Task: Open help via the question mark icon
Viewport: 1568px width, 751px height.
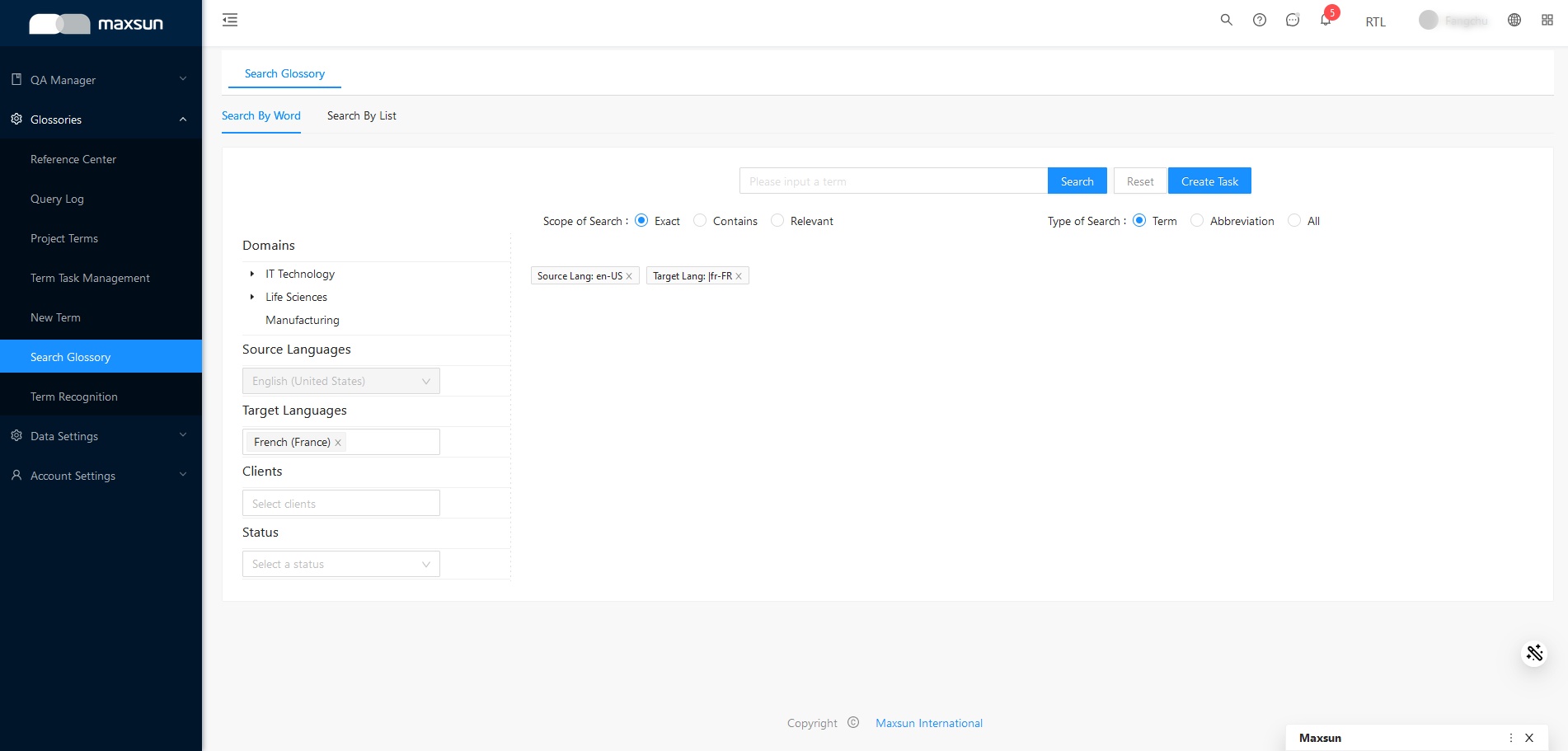Action: [1259, 20]
